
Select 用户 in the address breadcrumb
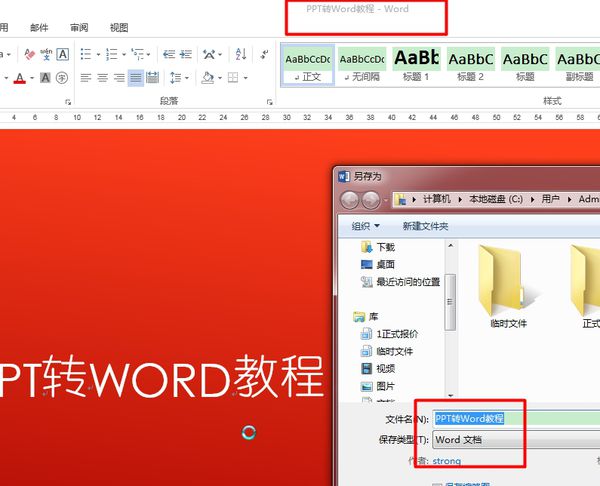pyautogui.click(x=551, y=199)
